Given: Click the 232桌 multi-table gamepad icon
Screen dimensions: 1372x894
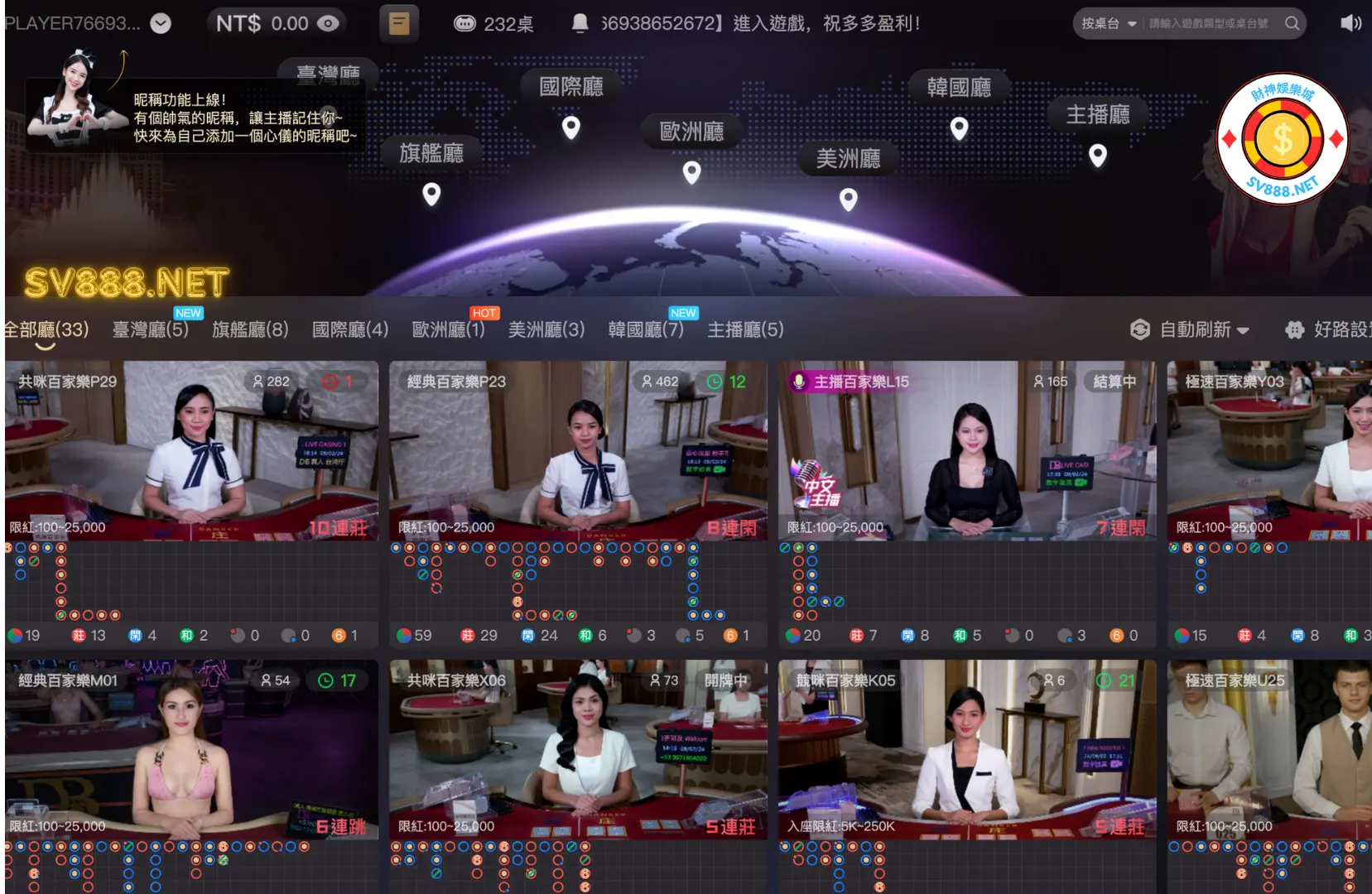Looking at the screenshot, I should click(x=465, y=23).
